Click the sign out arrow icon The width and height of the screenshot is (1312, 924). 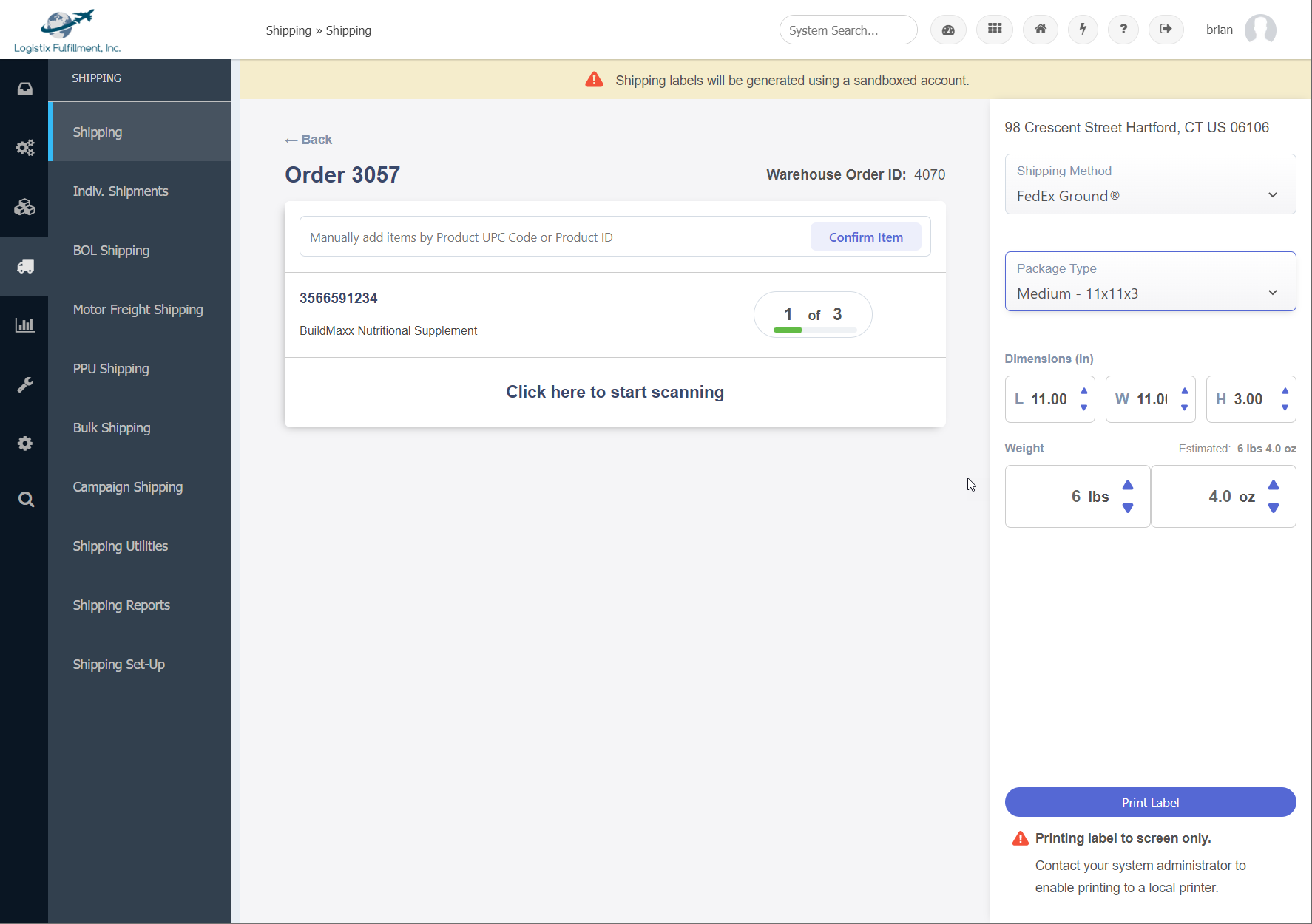coord(1166,30)
